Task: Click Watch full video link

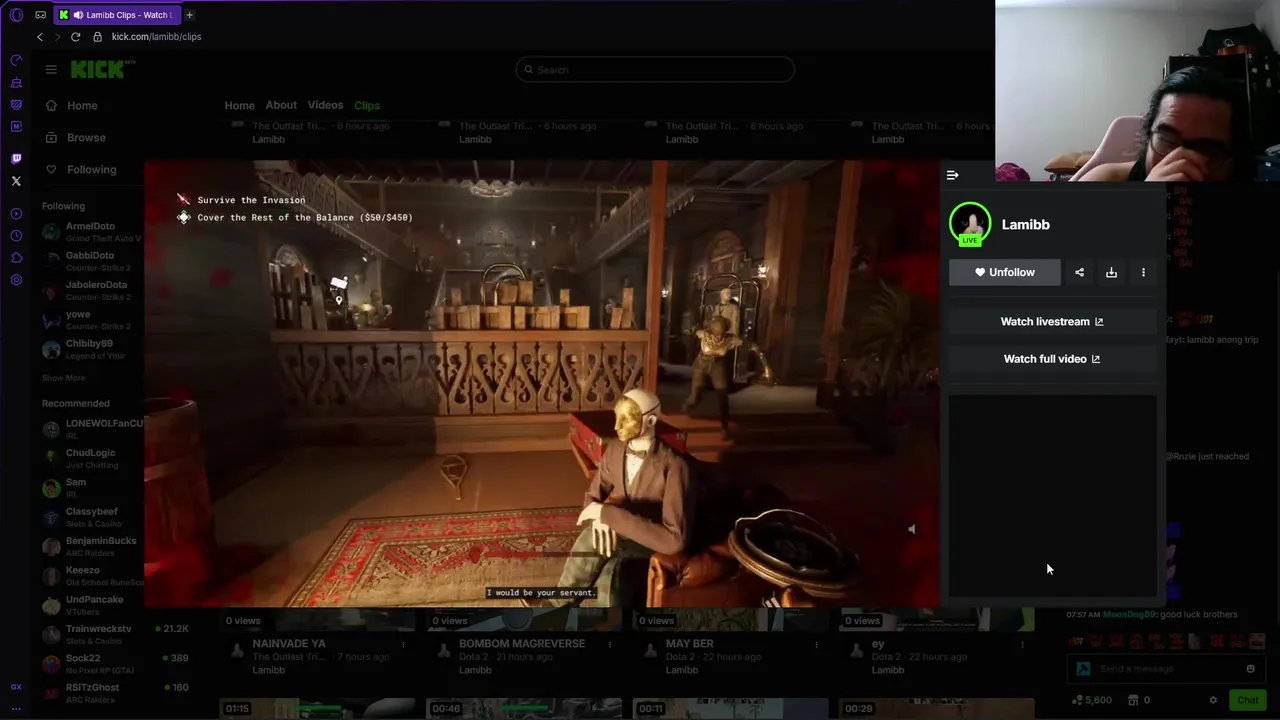Action: coord(1052,358)
